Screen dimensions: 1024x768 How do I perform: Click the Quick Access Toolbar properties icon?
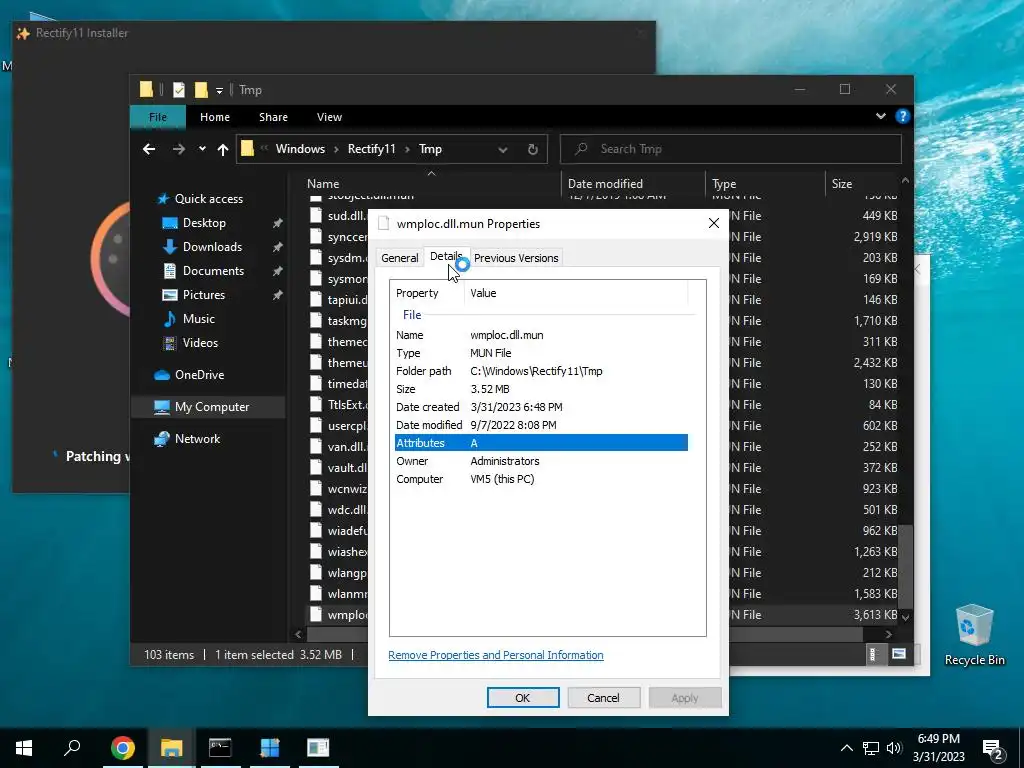click(x=179, y=89)
